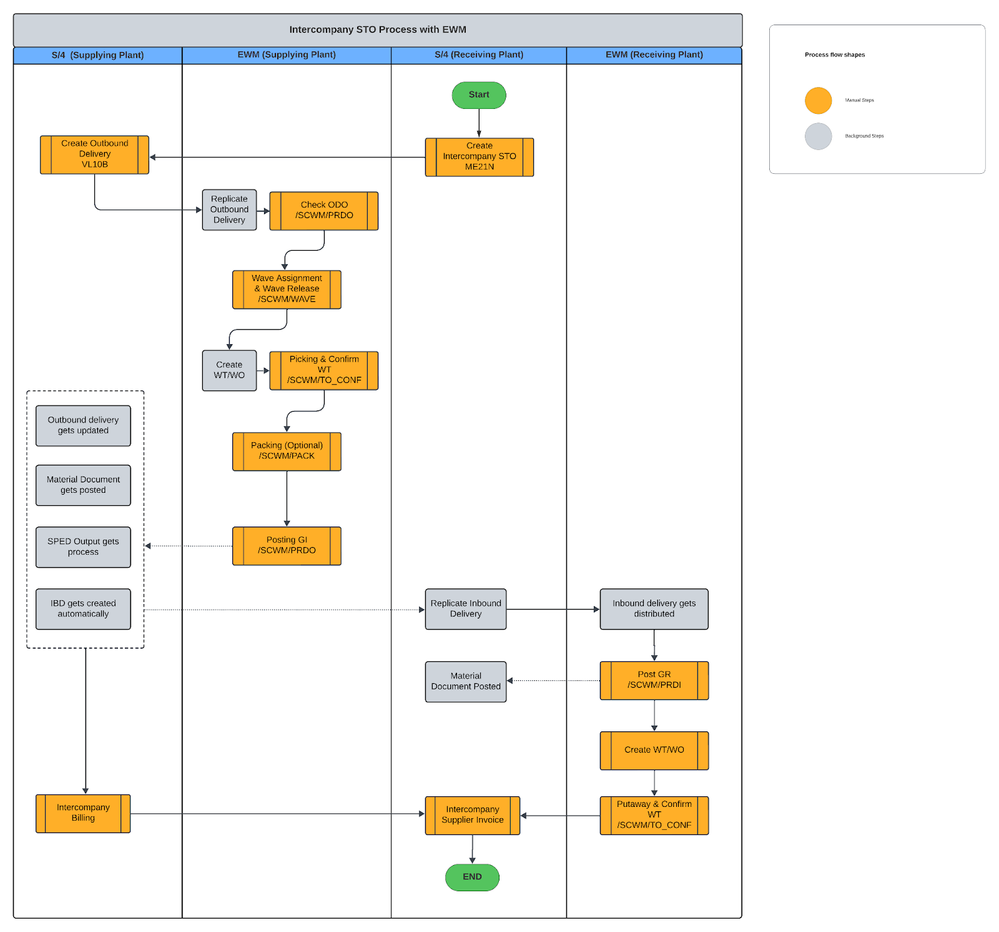Click the Intercompany Billing box
The width and height of the screenshot is (999, 932).
tap(83, 813)
